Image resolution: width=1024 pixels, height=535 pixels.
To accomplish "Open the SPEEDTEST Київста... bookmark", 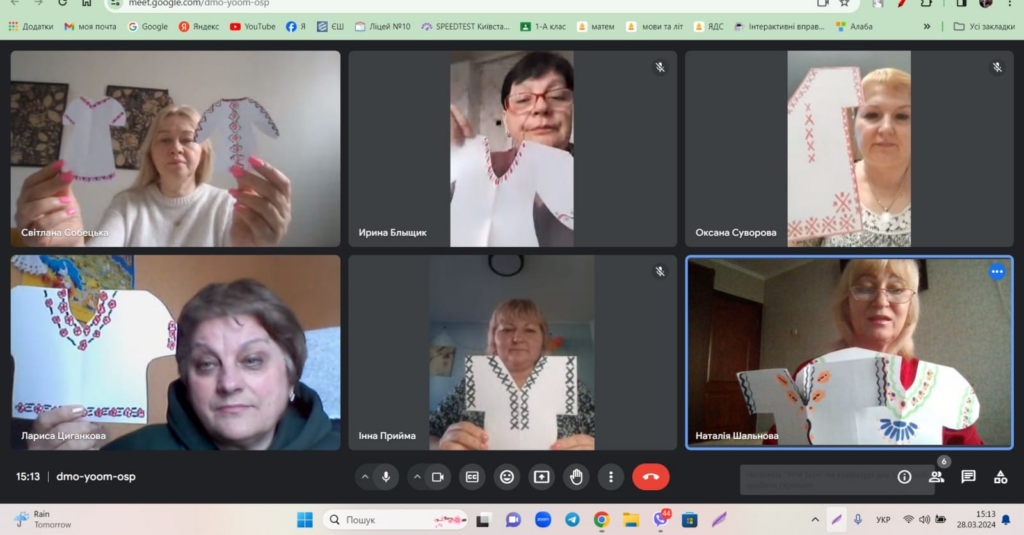I will coord(465,27).
